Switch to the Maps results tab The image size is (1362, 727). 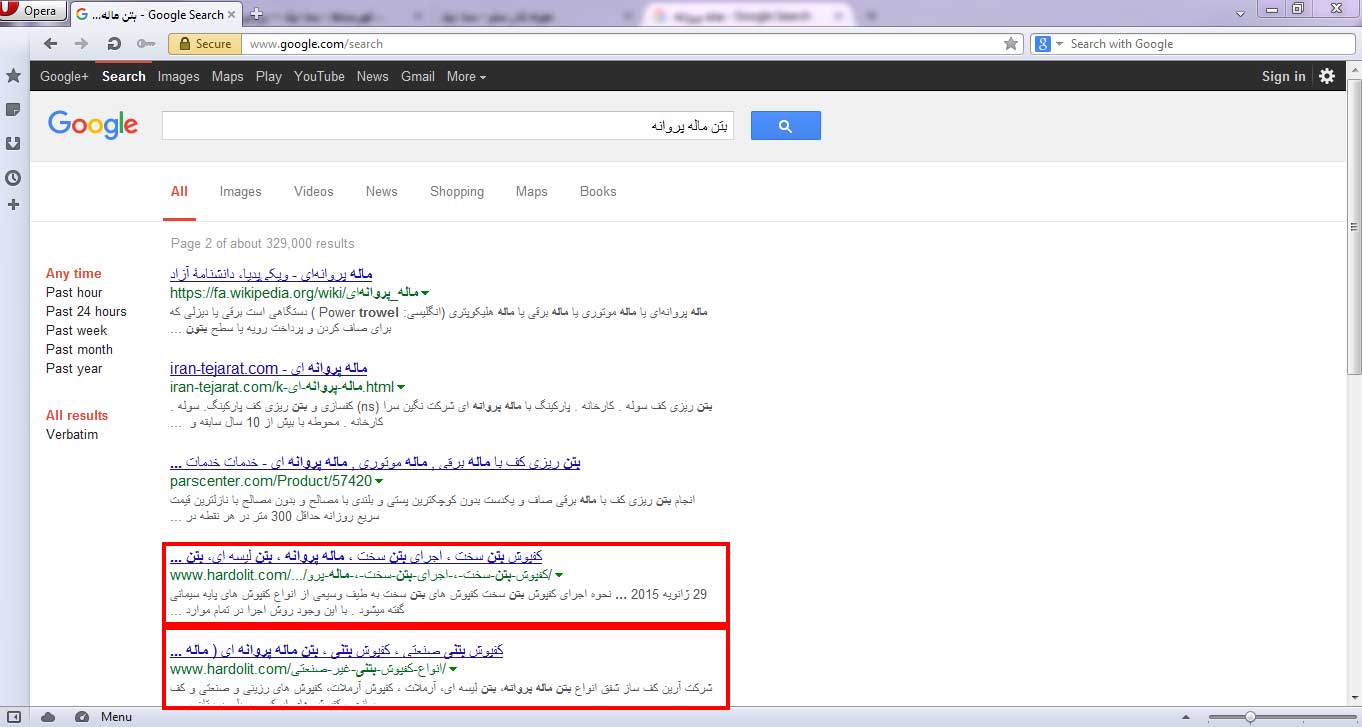pos(531,191)
